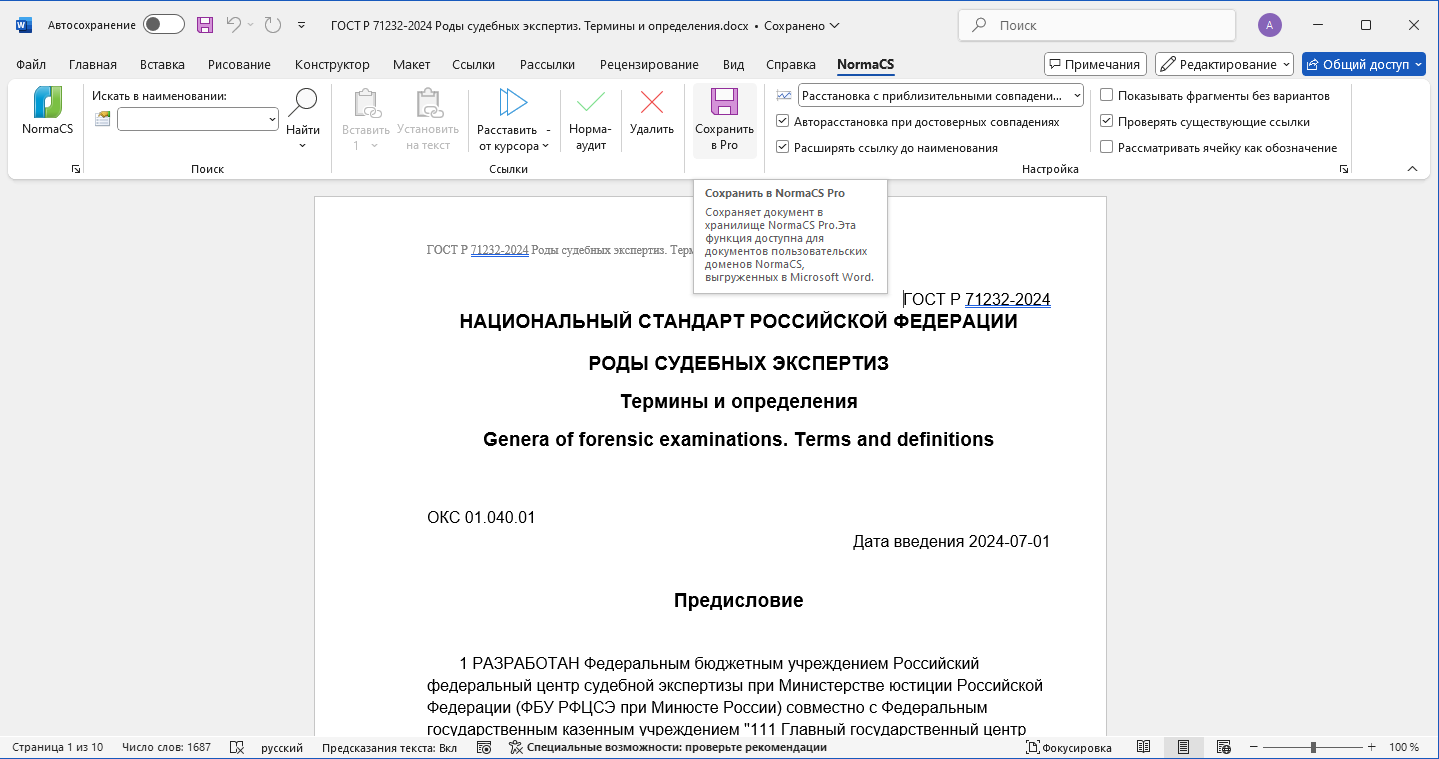The width and height of the screenshot is (1439, 759).
Task: Check Показывать фрагменты без вариантов
Action: tap(1107, 96)
